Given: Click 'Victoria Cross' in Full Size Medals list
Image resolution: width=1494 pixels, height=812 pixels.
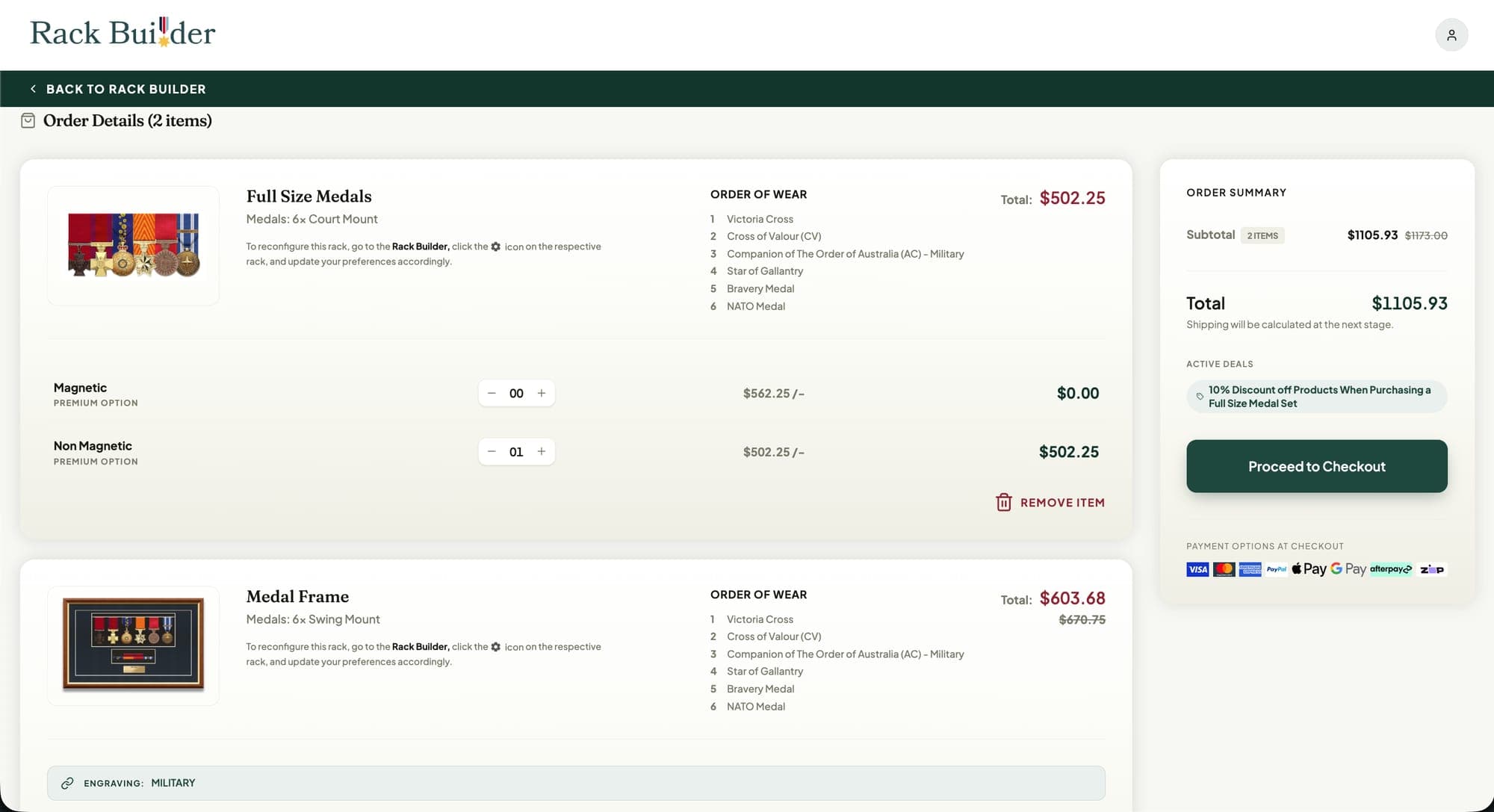Looking at the screenshot, I should pyautogui.click(x=760, y=219).
